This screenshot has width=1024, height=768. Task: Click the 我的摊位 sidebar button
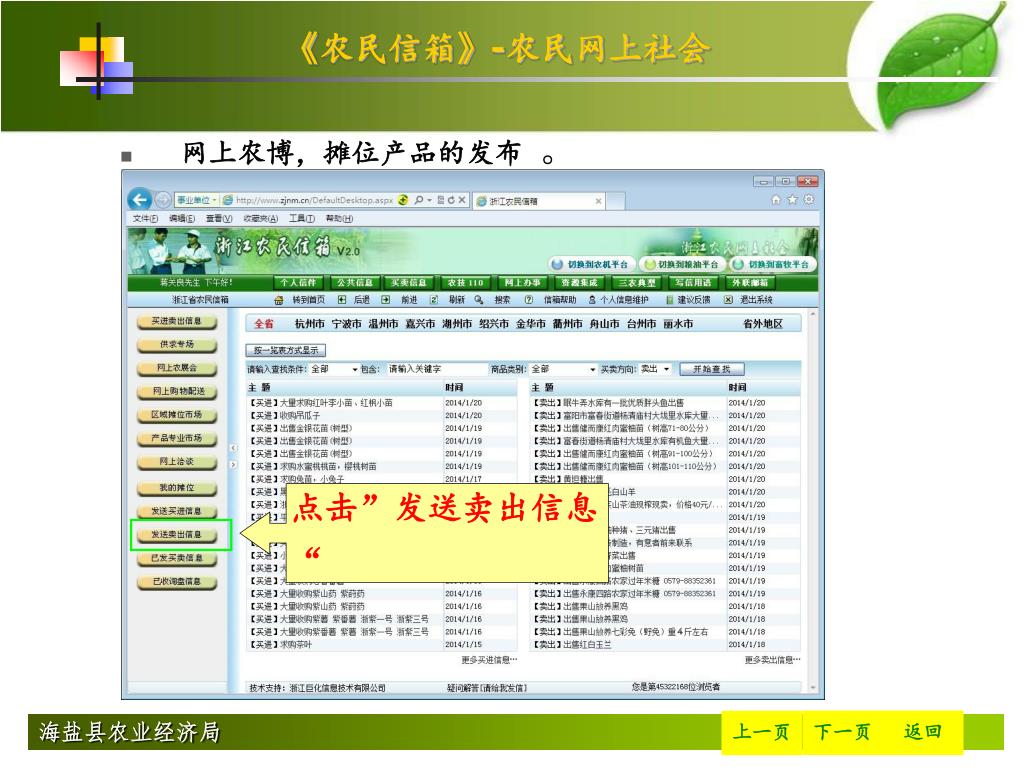pyautogui.click(x=176, y=488)
